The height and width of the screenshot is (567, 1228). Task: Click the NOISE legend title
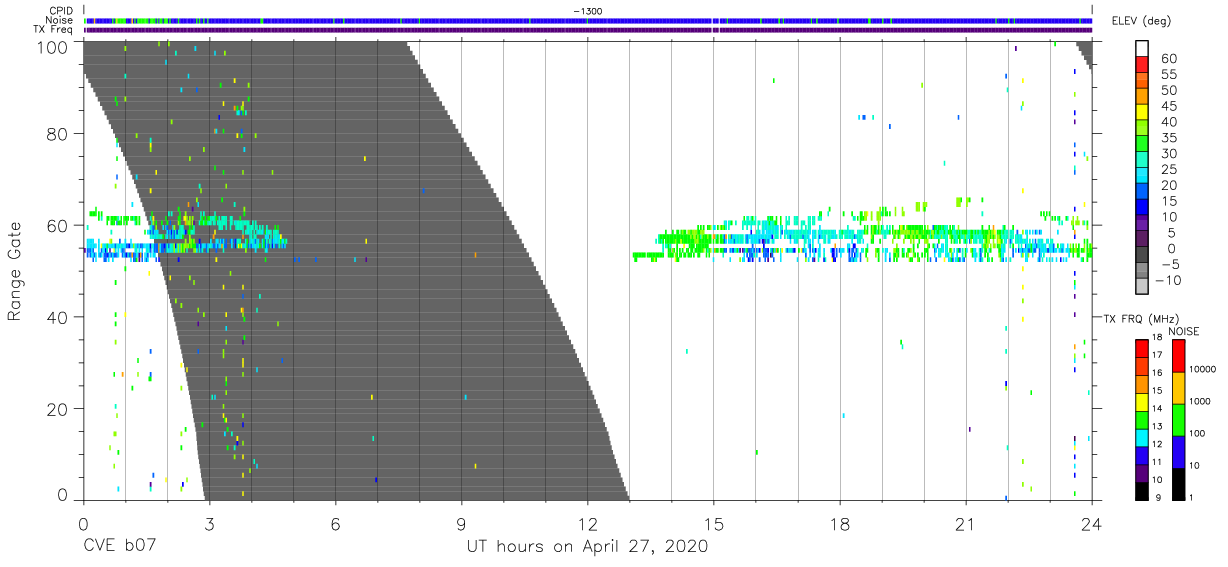1185,331
